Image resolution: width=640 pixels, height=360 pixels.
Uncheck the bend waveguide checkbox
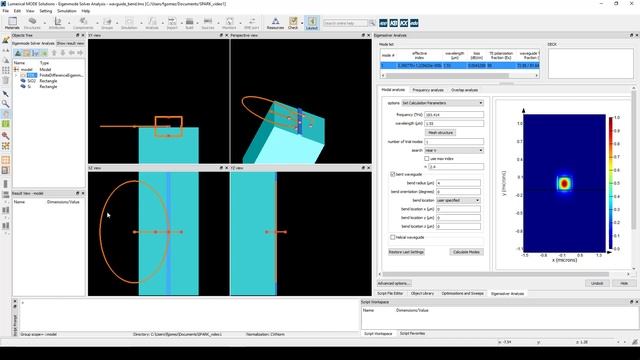(x=393, y=174)
